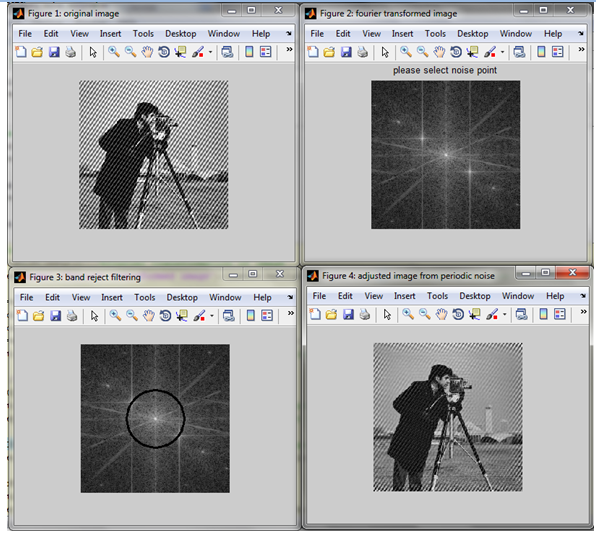Select Rotate 3D tool in Figure 3
The height and width of the screenshot is (537, 596).
pos(165,315)
